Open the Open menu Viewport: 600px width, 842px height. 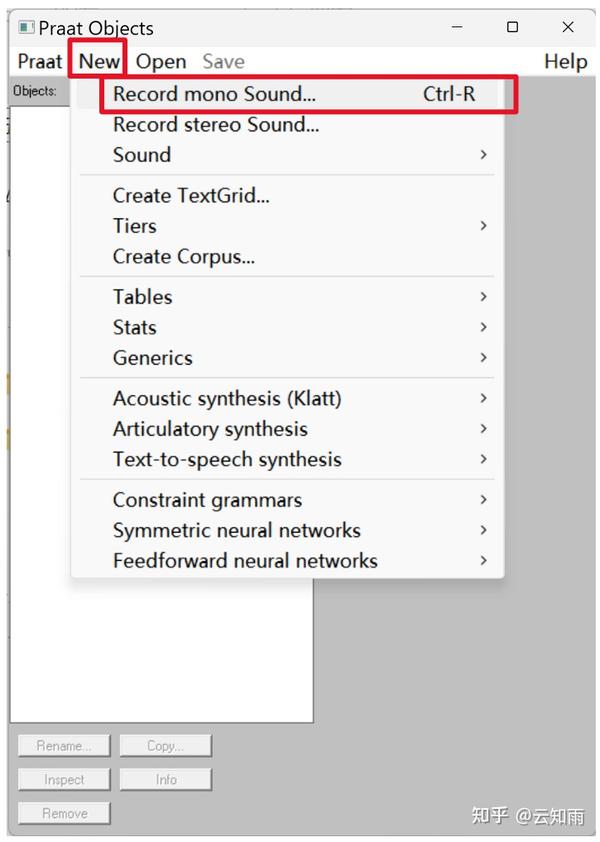point(161,61)
